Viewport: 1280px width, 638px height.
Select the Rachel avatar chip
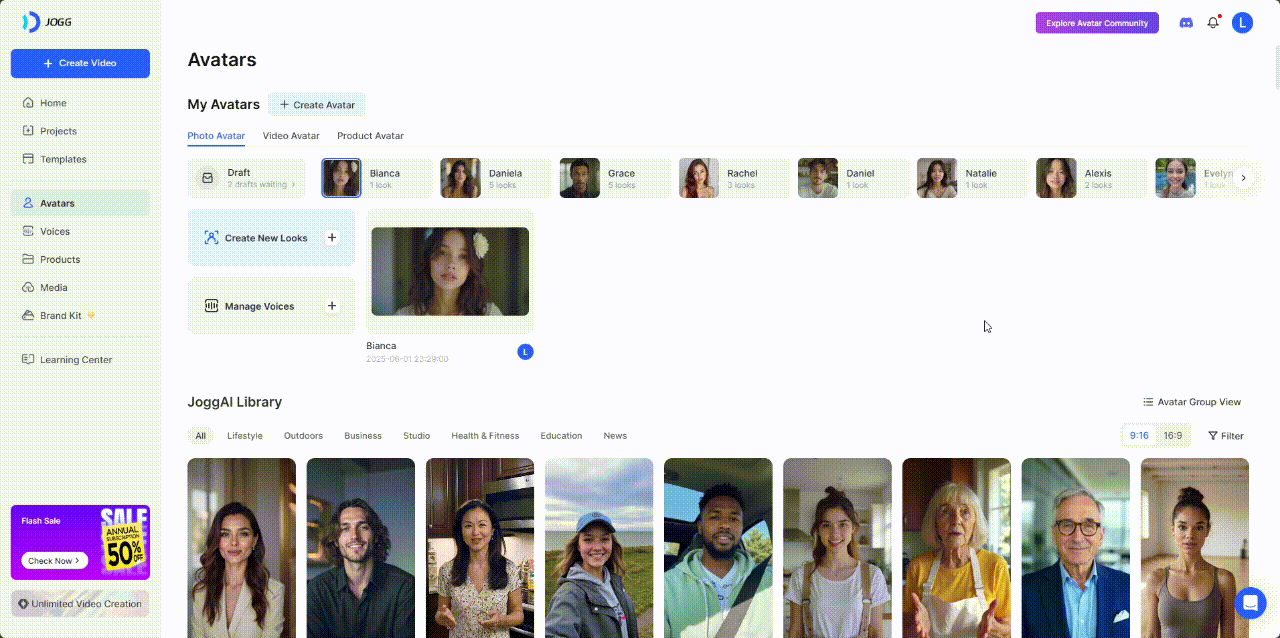tap(733, 178)
